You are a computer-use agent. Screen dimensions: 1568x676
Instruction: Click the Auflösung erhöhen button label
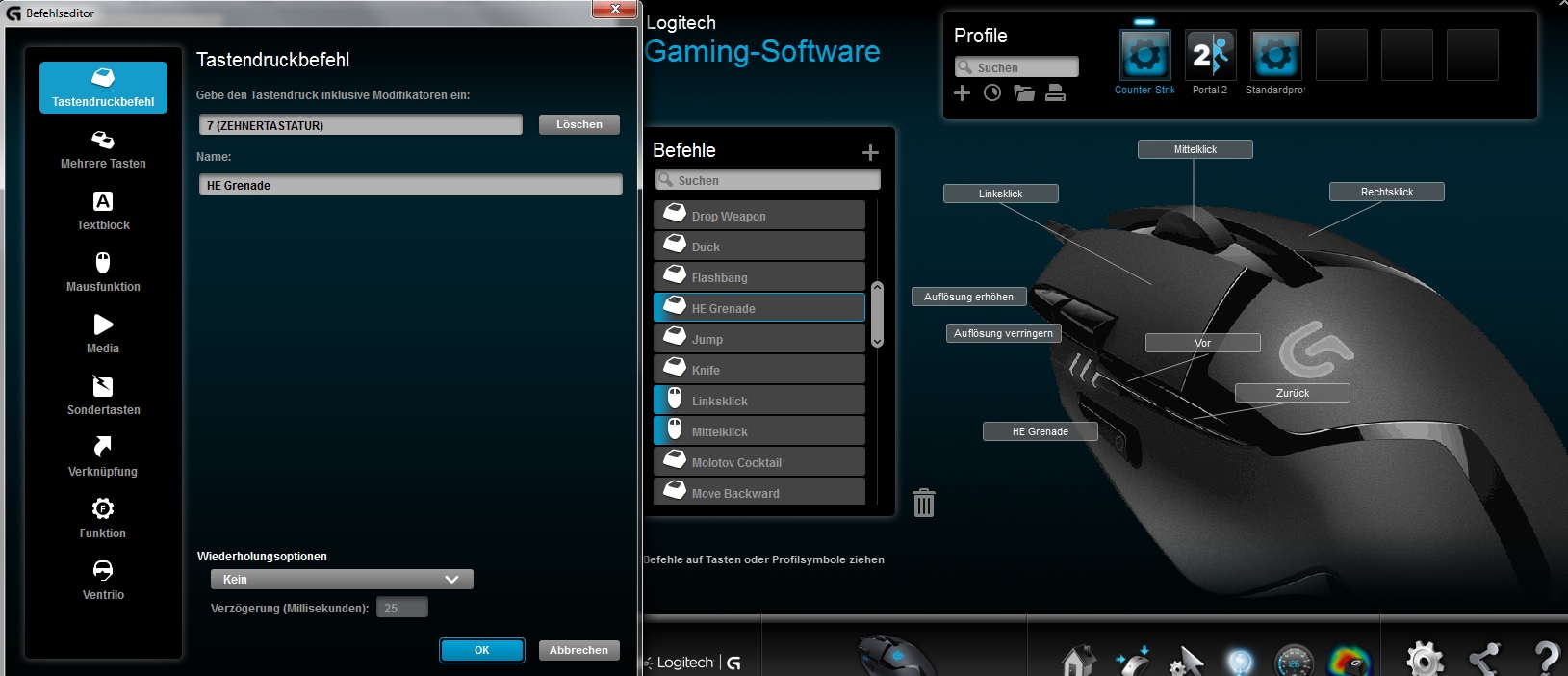click(x=968, y=297)
